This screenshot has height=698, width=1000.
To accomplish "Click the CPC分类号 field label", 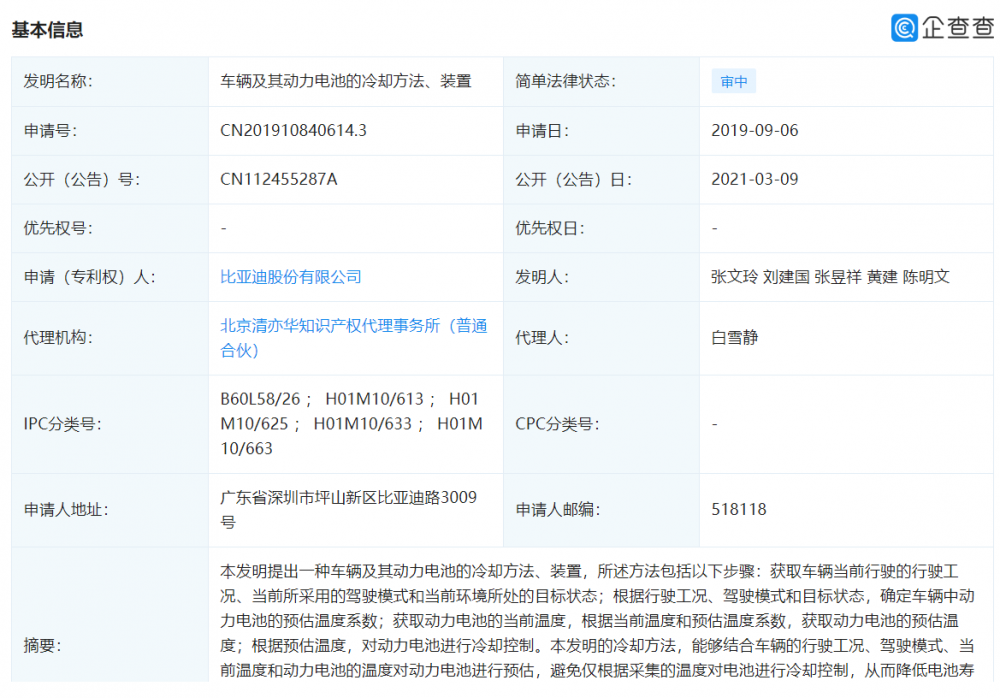I will [x=557, y=424].
